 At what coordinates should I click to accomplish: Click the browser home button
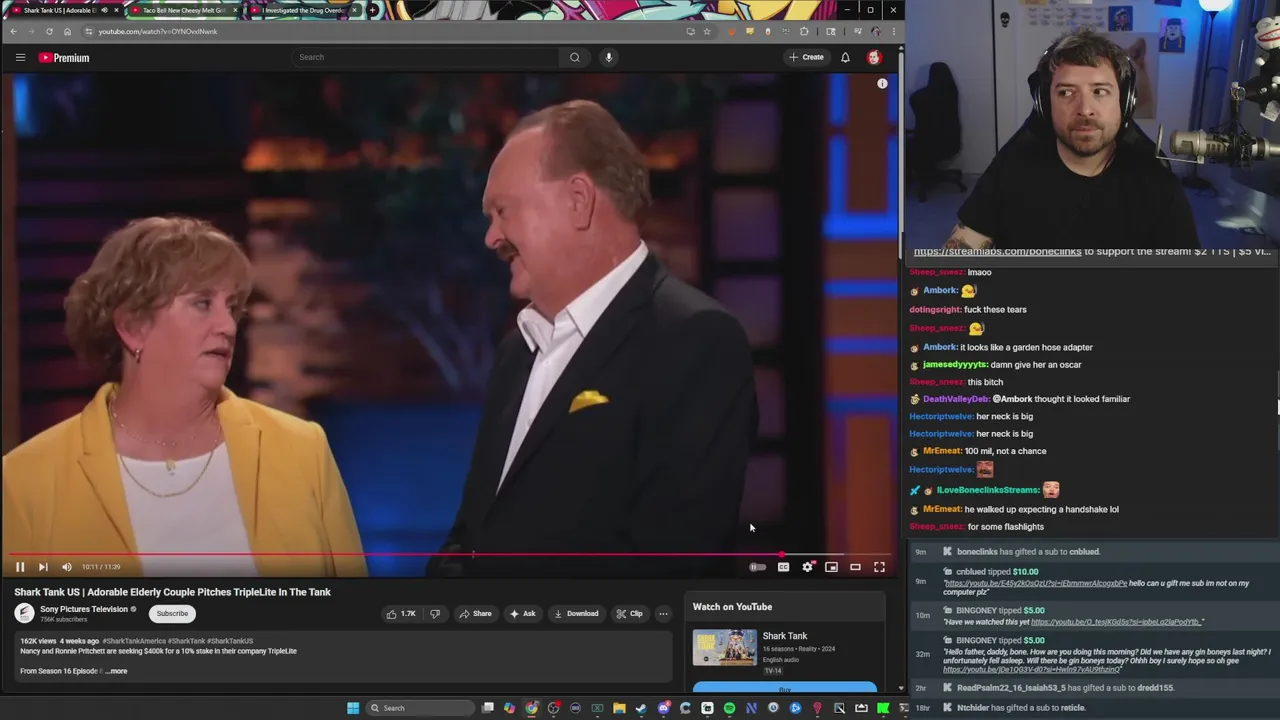(x=67, y=31)
